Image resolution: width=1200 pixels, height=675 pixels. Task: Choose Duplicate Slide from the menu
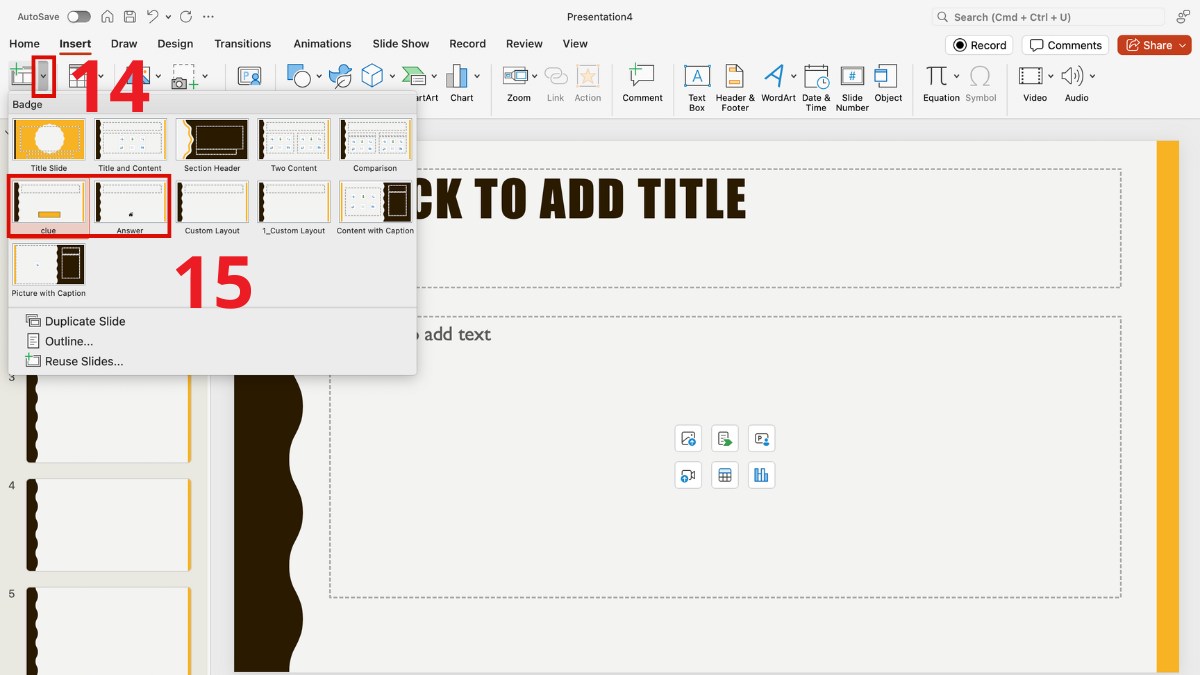(x=85, y=321)
